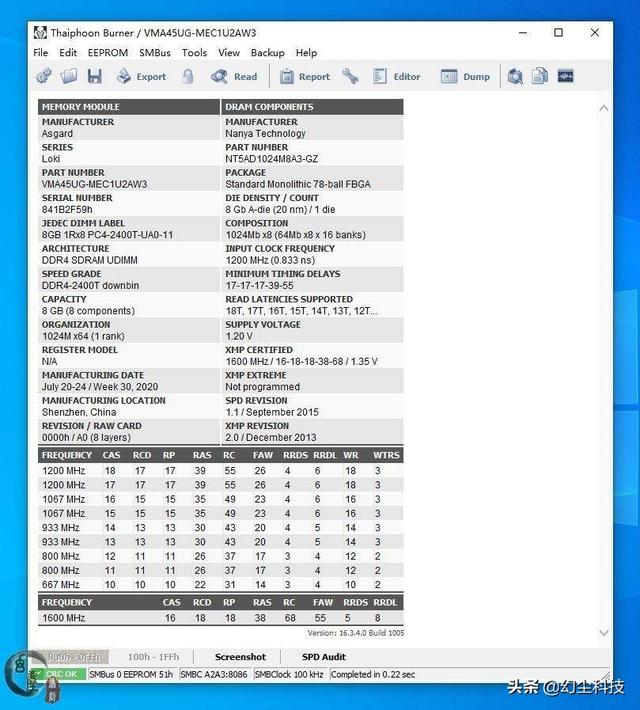Image resolution: width=640 pixels, height=710 pixels.
Task: Click the 'Completed in 0.22 sec' status text
Action: point(373,674)
